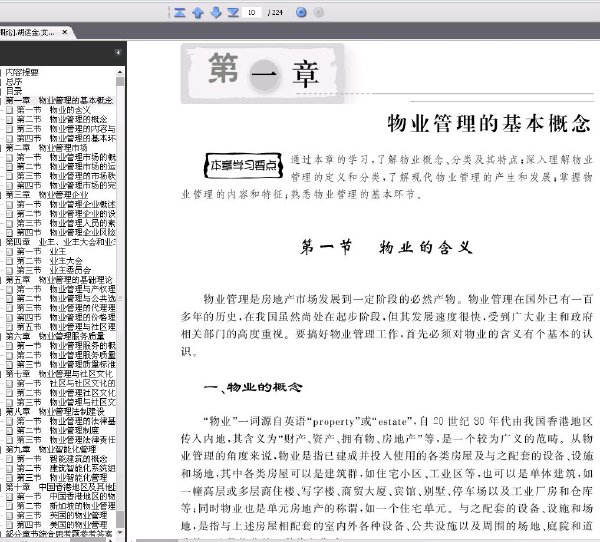600x542 pixels.
Task: Open 第二节 新加坡的物业管理 bookmark
Action: coord(66,506)
